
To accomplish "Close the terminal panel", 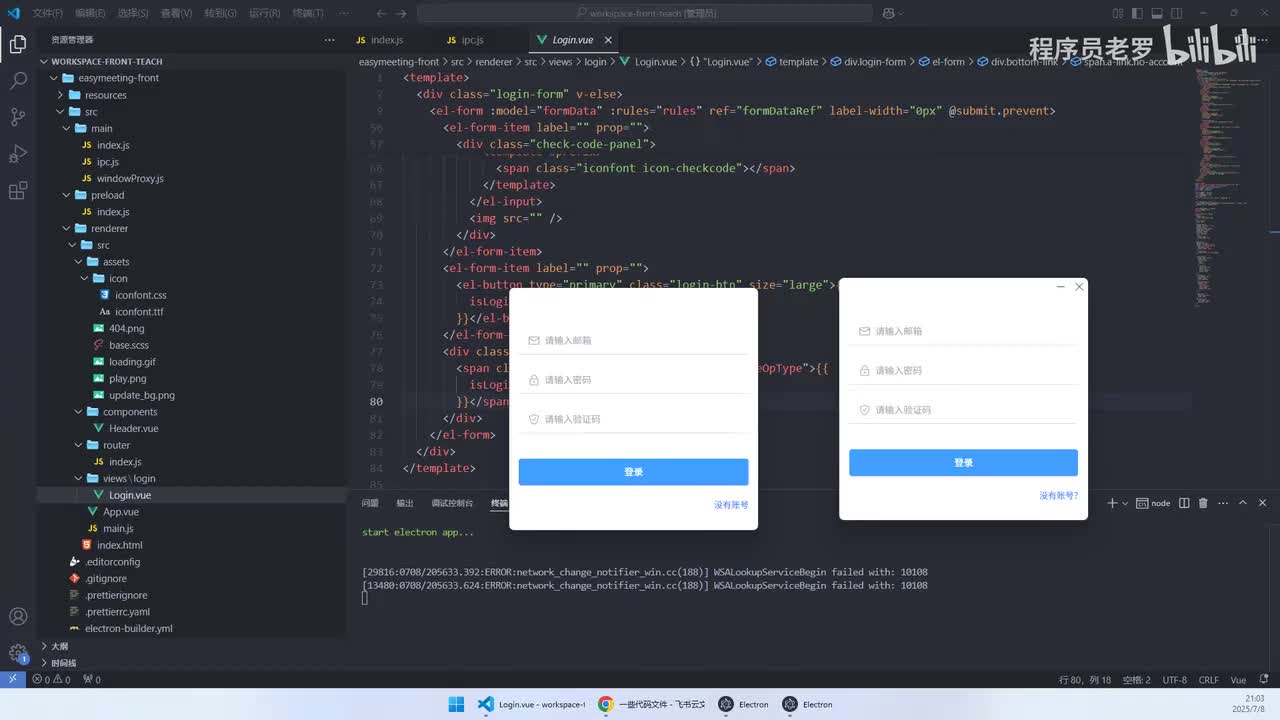I will tap(1263, 503).
